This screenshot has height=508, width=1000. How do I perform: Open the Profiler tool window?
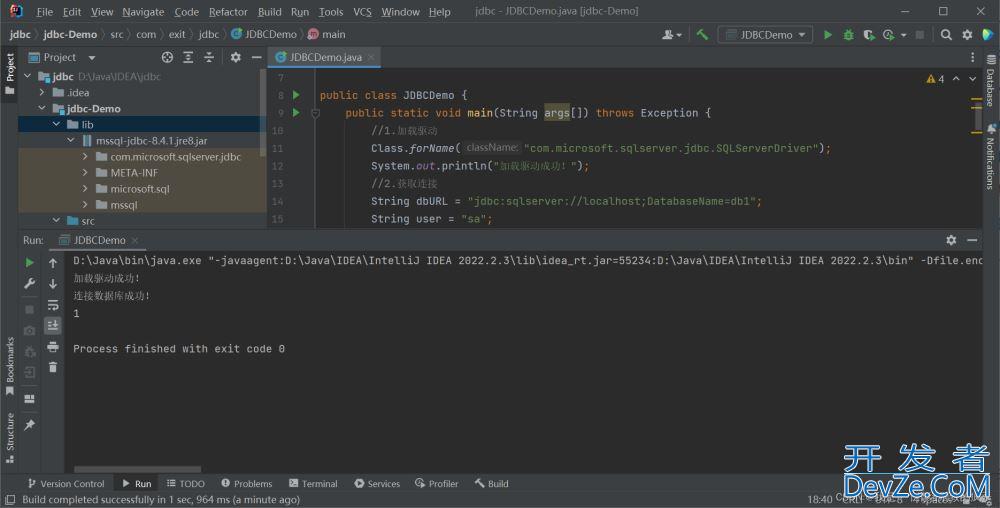click(x=436, y=484)
